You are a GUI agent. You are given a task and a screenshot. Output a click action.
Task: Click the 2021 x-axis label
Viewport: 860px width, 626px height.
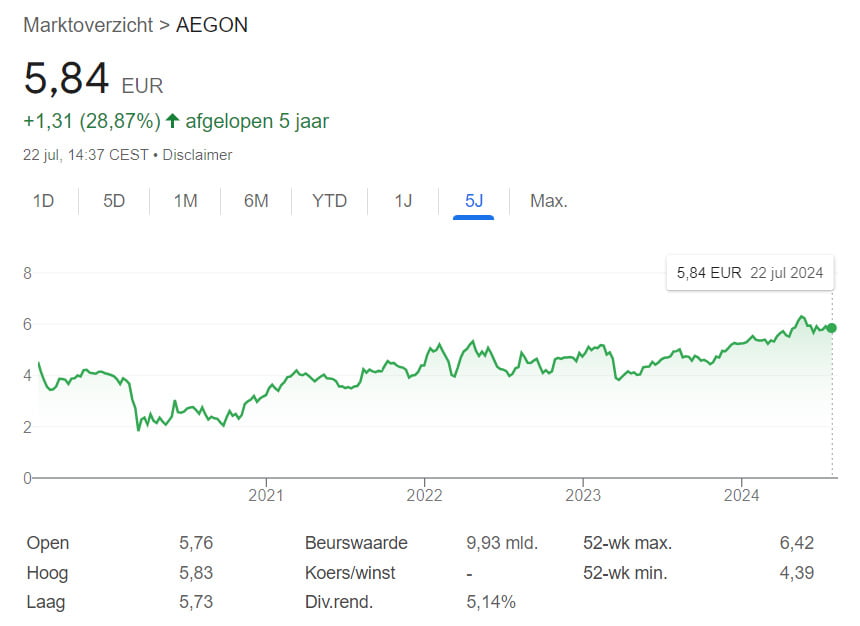[266, 495]
